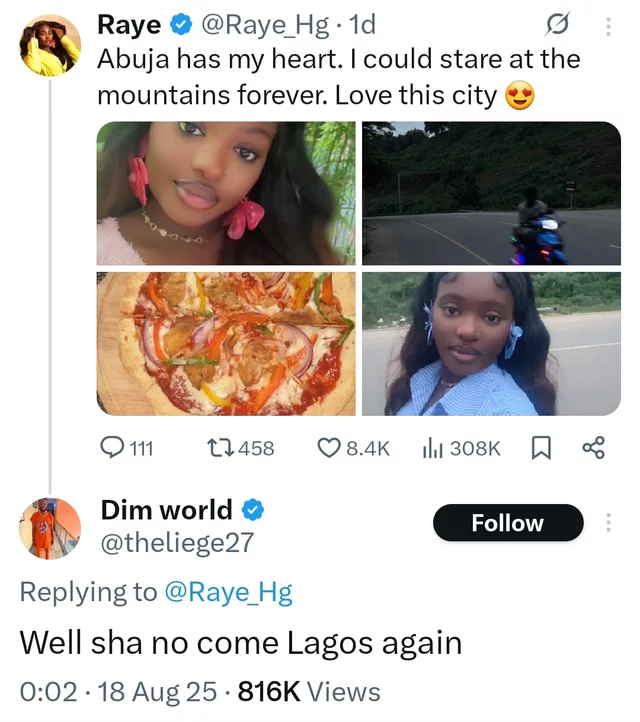Open the @Raye_Hg mention in the reply line
Image resolution: width=640 pixels, height=722 pixels.
229,592
